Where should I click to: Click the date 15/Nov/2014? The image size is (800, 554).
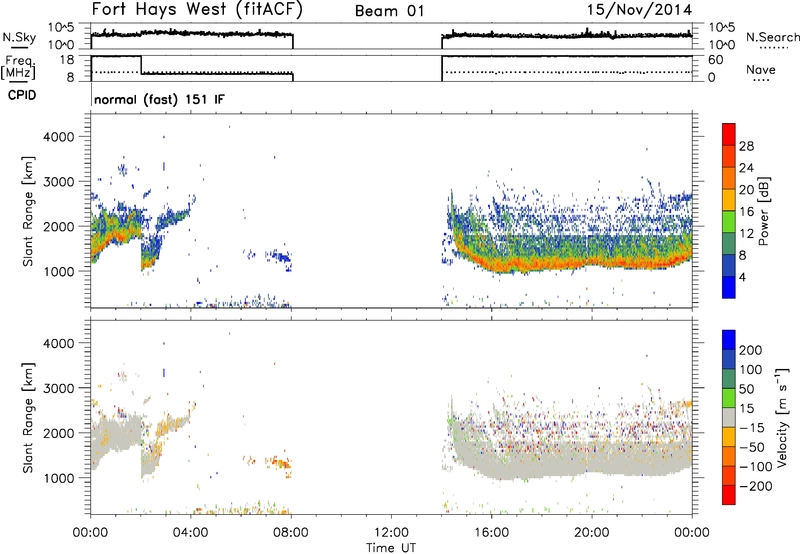click(x=639, y=10)
